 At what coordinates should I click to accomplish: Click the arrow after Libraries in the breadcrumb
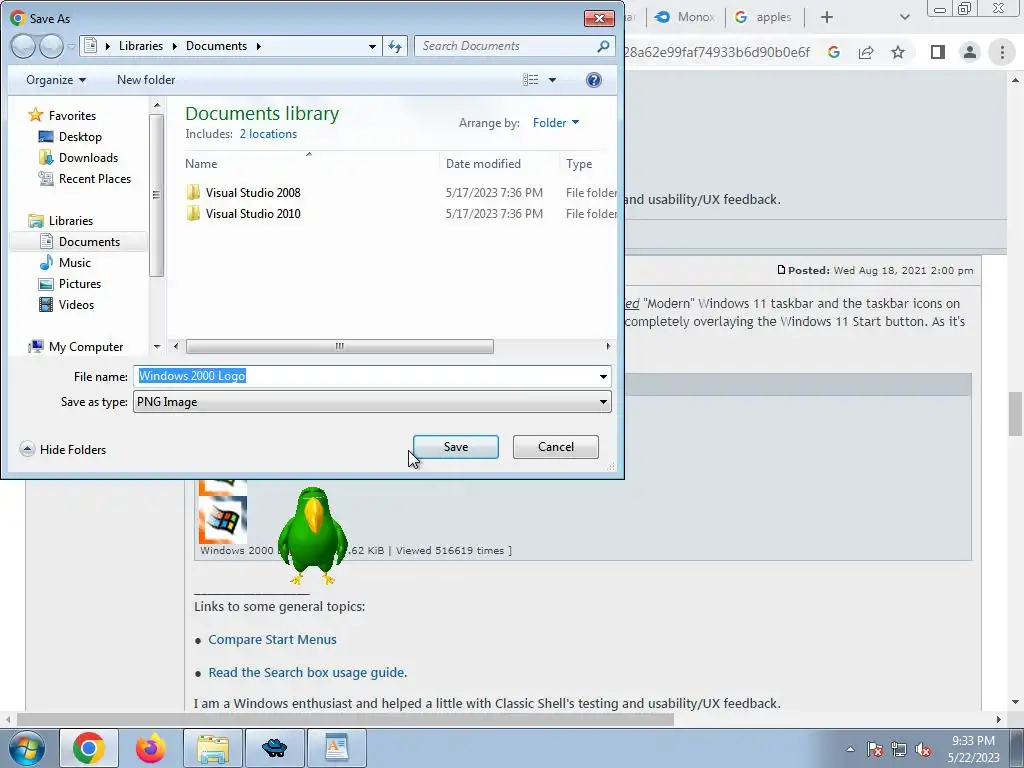(x=174, y=46)
